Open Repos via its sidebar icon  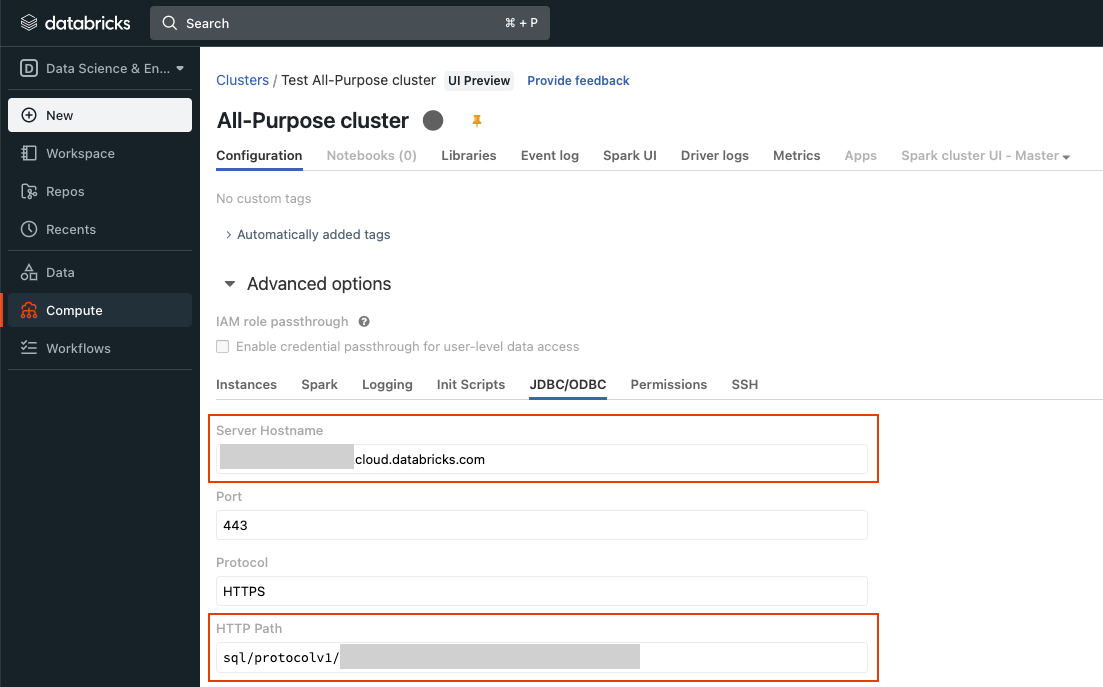[x=29, y=191]
